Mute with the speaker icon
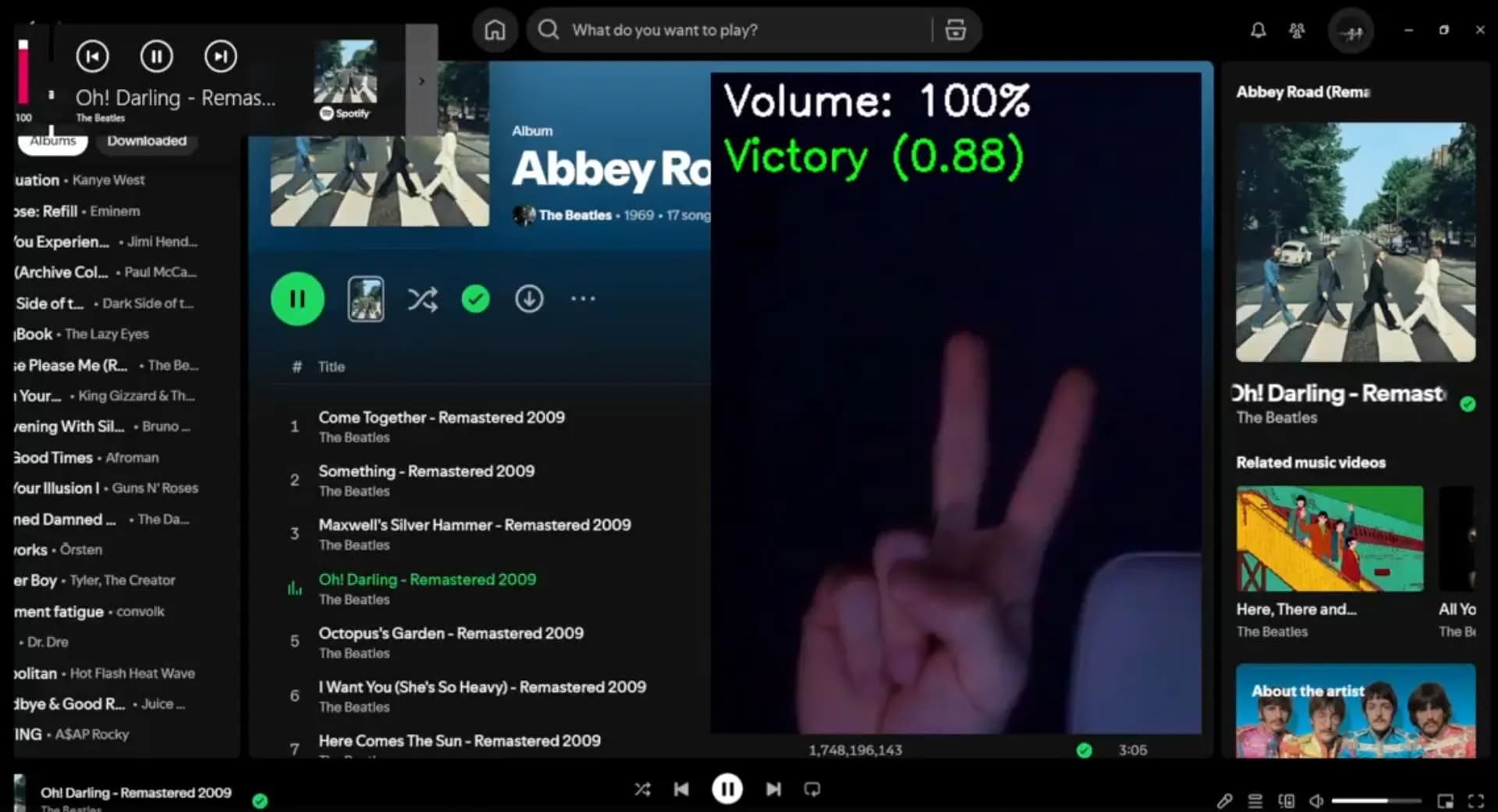Image resolution: width=1498 pixels, height=812 pixels. coord(1316,801)
